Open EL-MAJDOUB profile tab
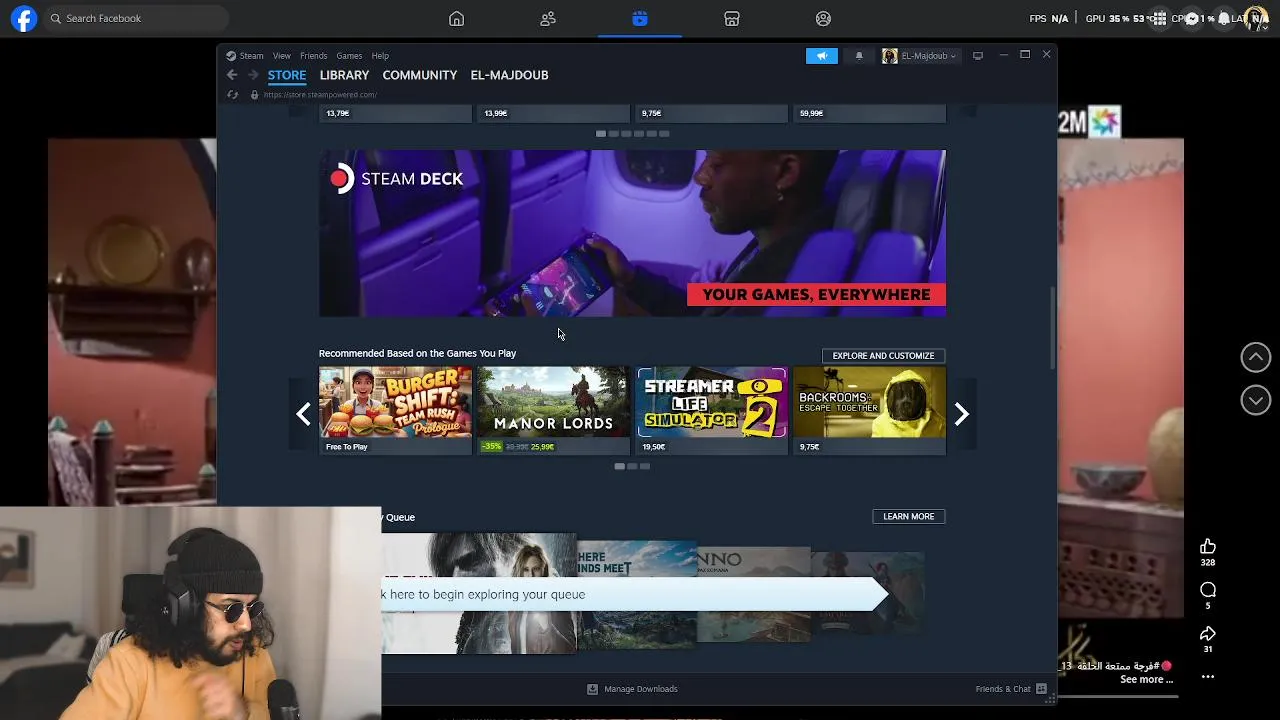1280x720 pixels. [x=509, y=75]
